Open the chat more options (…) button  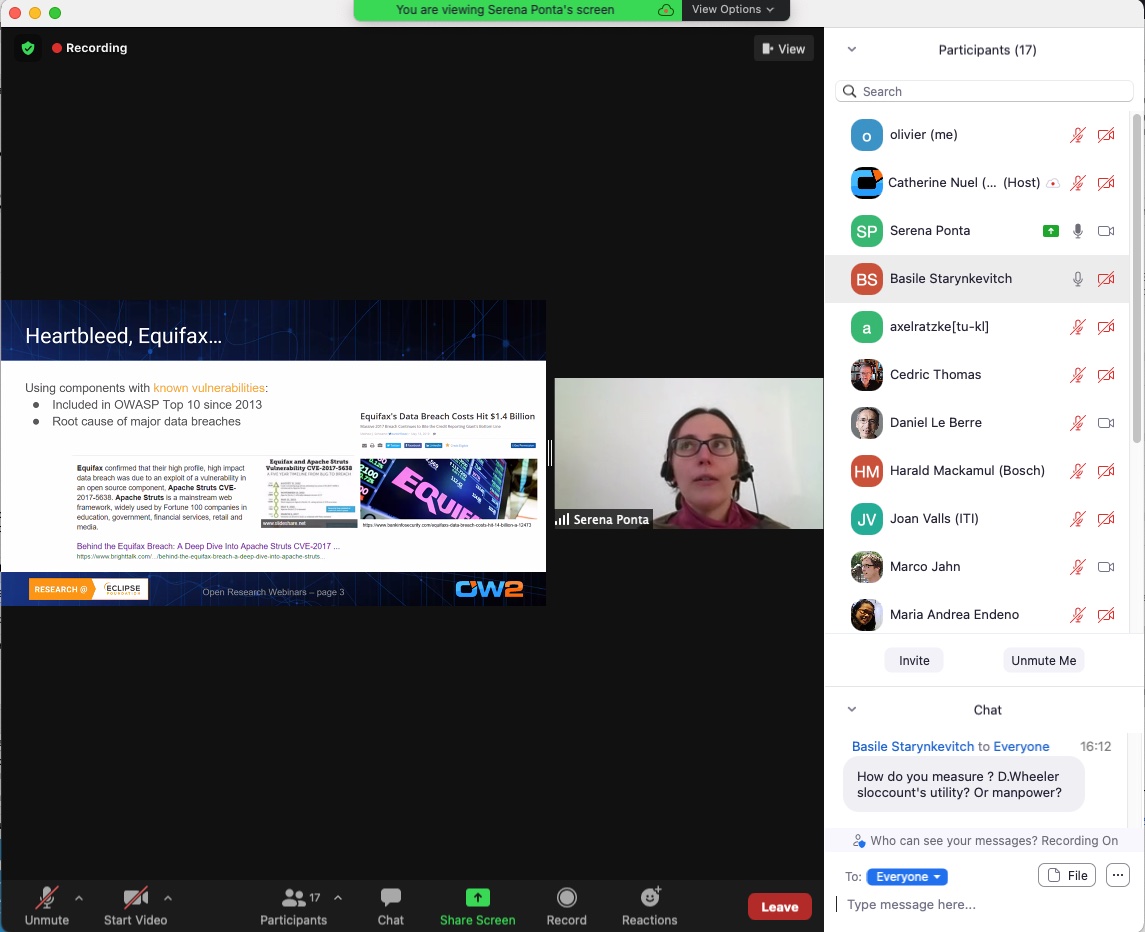[1117, 875]
